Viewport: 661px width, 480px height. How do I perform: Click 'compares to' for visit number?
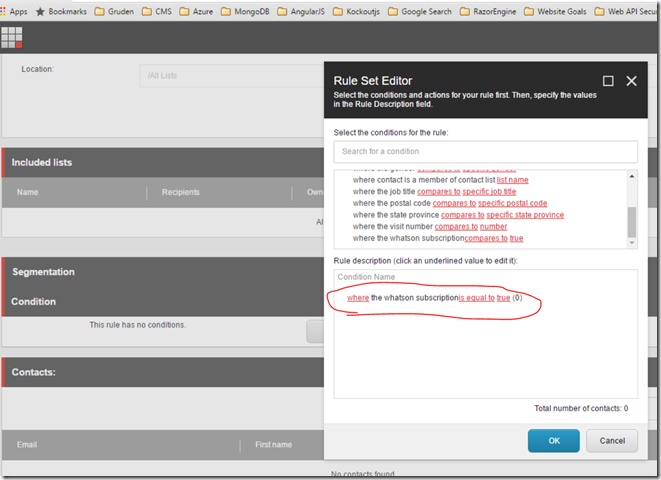coord(456,227)
